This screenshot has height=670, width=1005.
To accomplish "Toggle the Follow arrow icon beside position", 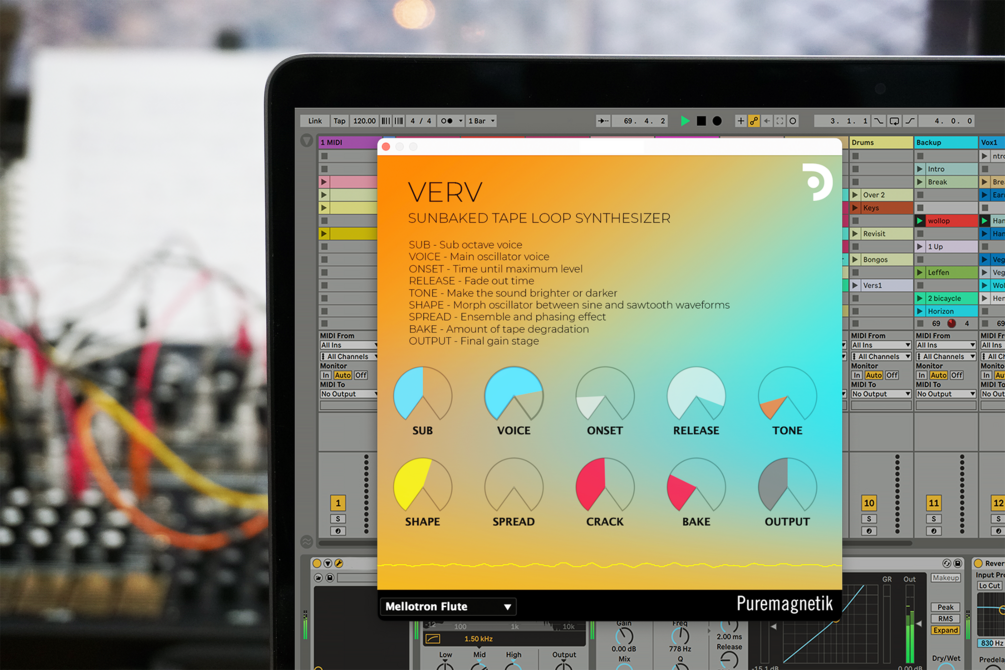I will click(602, 121).
